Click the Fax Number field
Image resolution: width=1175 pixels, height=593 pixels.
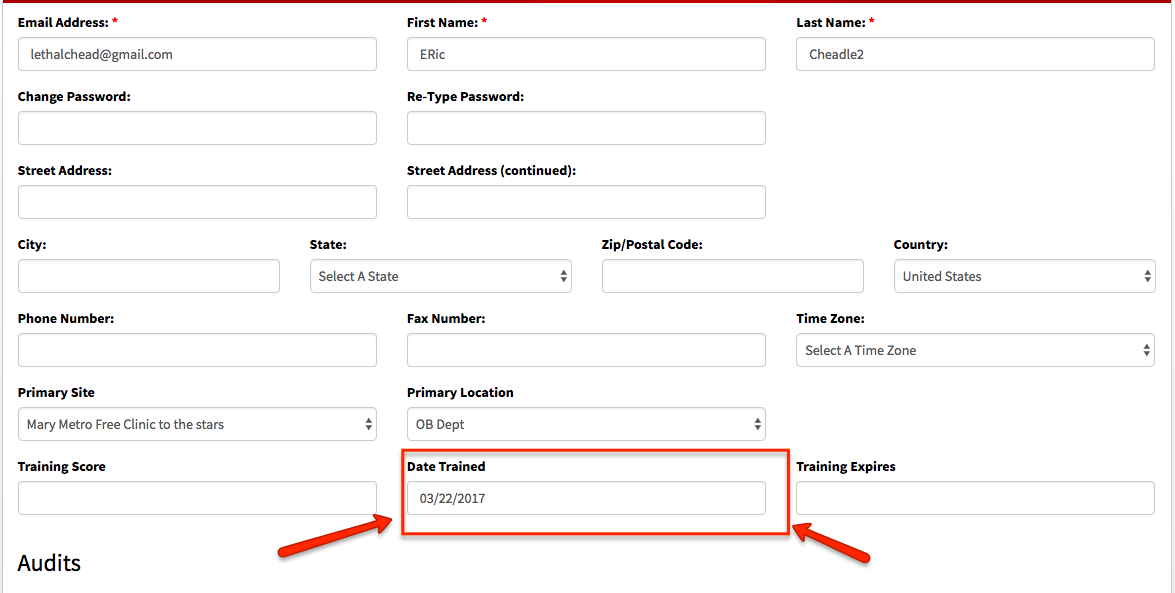point(586,350)
